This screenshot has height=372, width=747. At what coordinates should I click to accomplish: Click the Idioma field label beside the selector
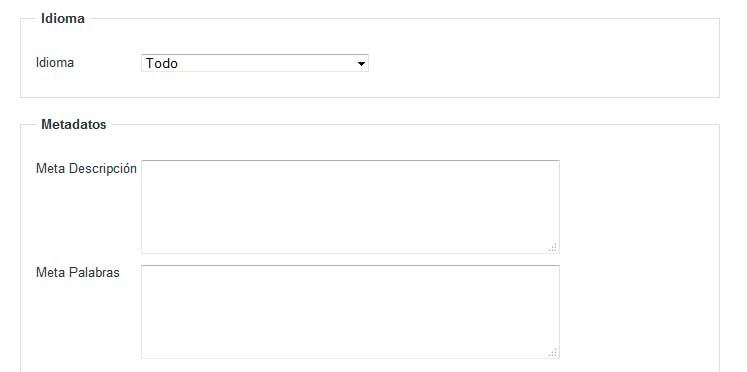coord(55,62)
